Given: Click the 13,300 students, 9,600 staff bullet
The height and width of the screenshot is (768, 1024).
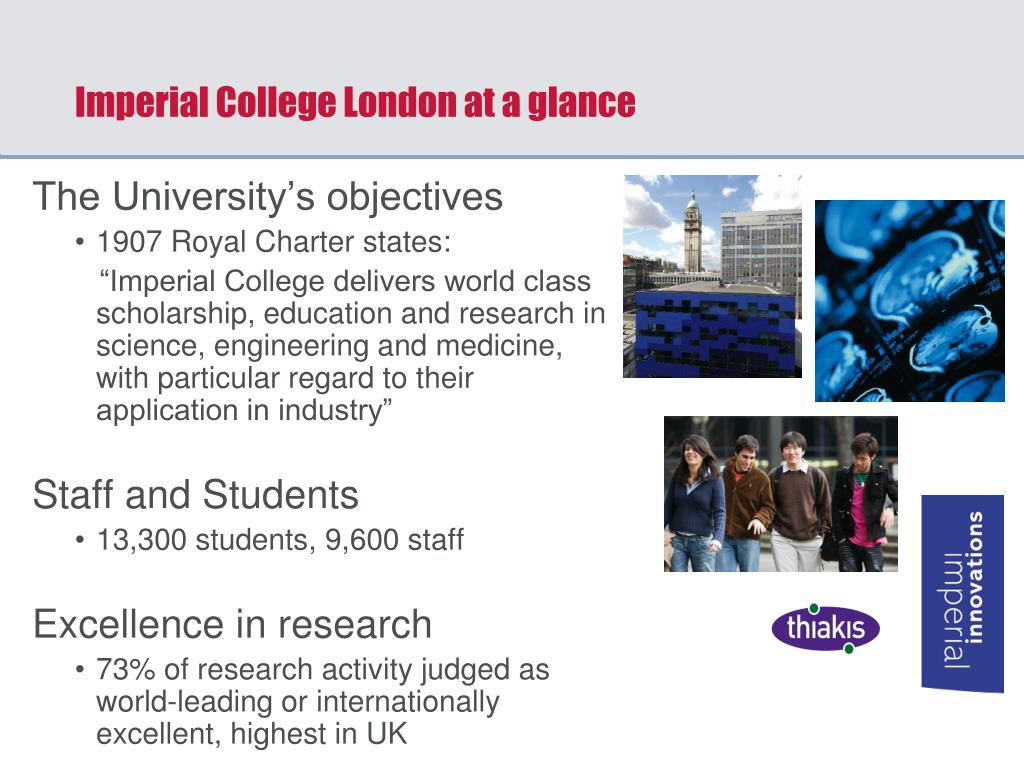Looking at the screenshot, I should [280, 540].
